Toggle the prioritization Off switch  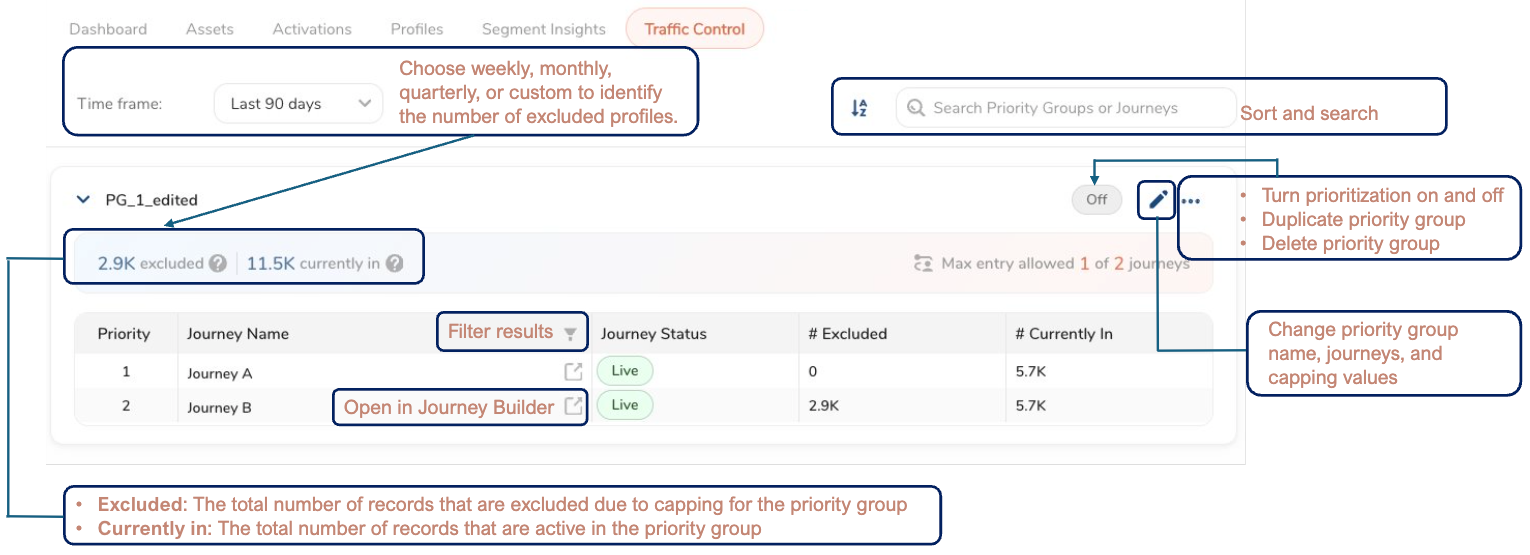pyautogui.click(x=1096, y=199)
